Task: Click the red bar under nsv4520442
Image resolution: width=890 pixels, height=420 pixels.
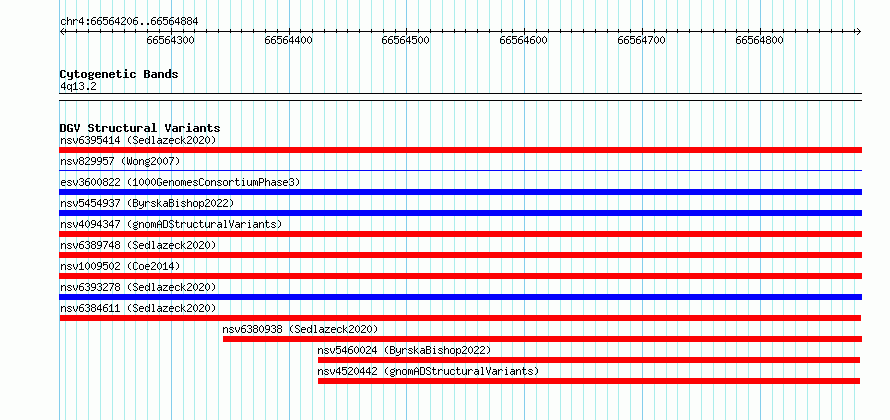Action: pos(589,381)
